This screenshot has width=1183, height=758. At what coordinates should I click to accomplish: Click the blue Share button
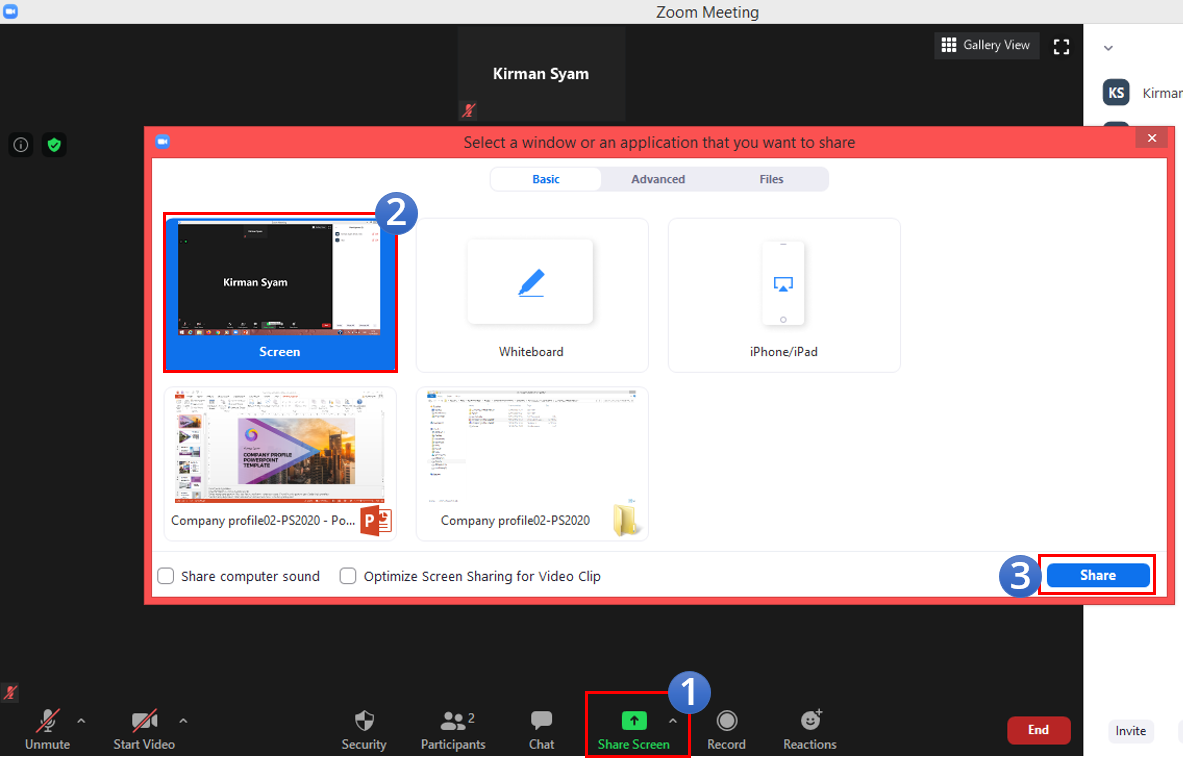pos(1098,575)
